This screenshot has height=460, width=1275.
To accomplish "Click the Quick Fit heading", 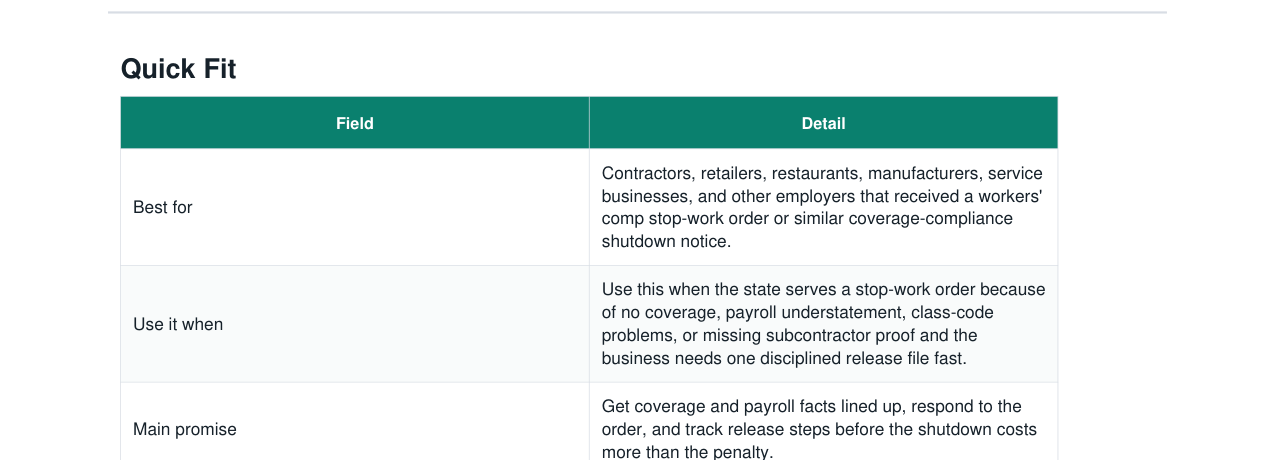I will coord(178,69).
